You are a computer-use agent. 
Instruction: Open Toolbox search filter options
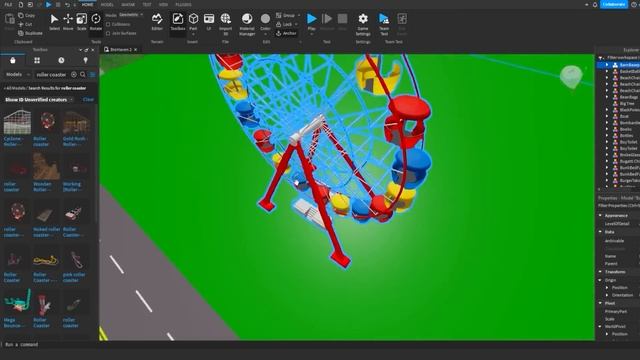[93, 75]
